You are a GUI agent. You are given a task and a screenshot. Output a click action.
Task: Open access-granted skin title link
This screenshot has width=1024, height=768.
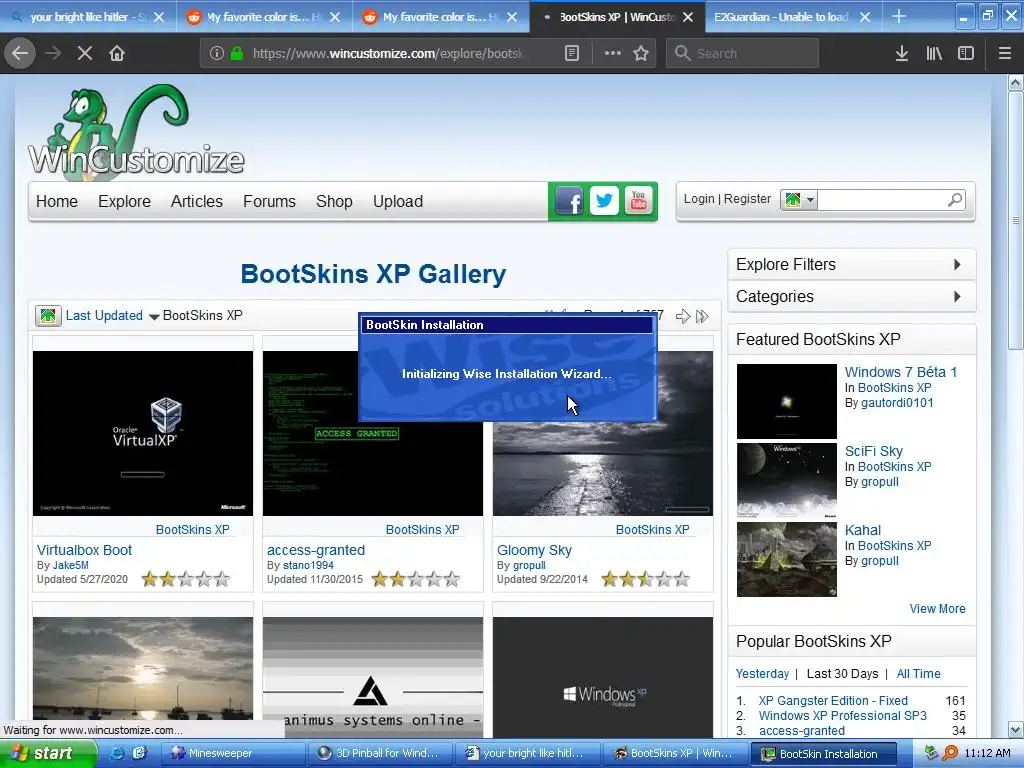[315, 550]
